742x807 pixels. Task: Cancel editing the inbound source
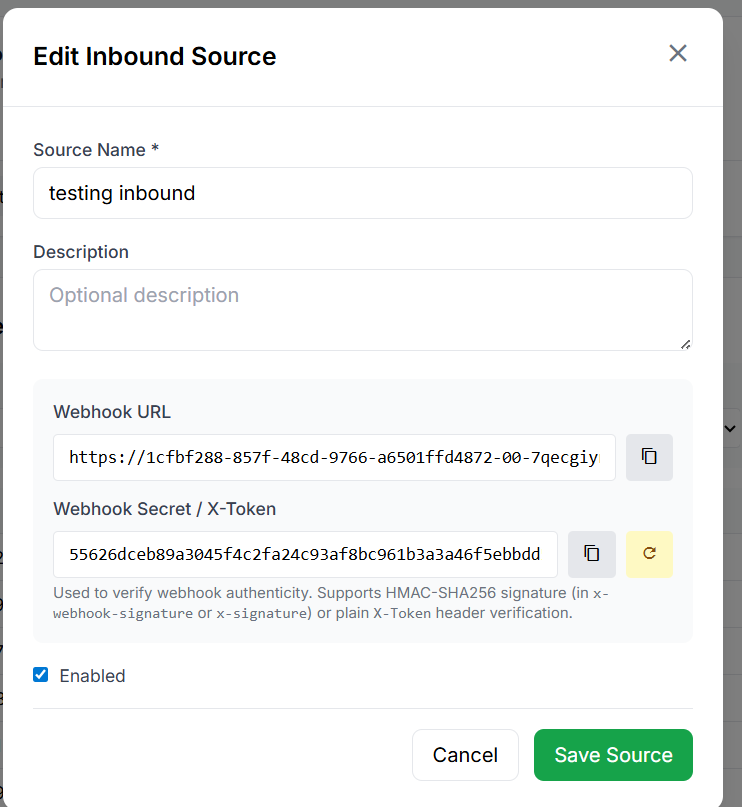pyautogui.click(x=465, y=755)
